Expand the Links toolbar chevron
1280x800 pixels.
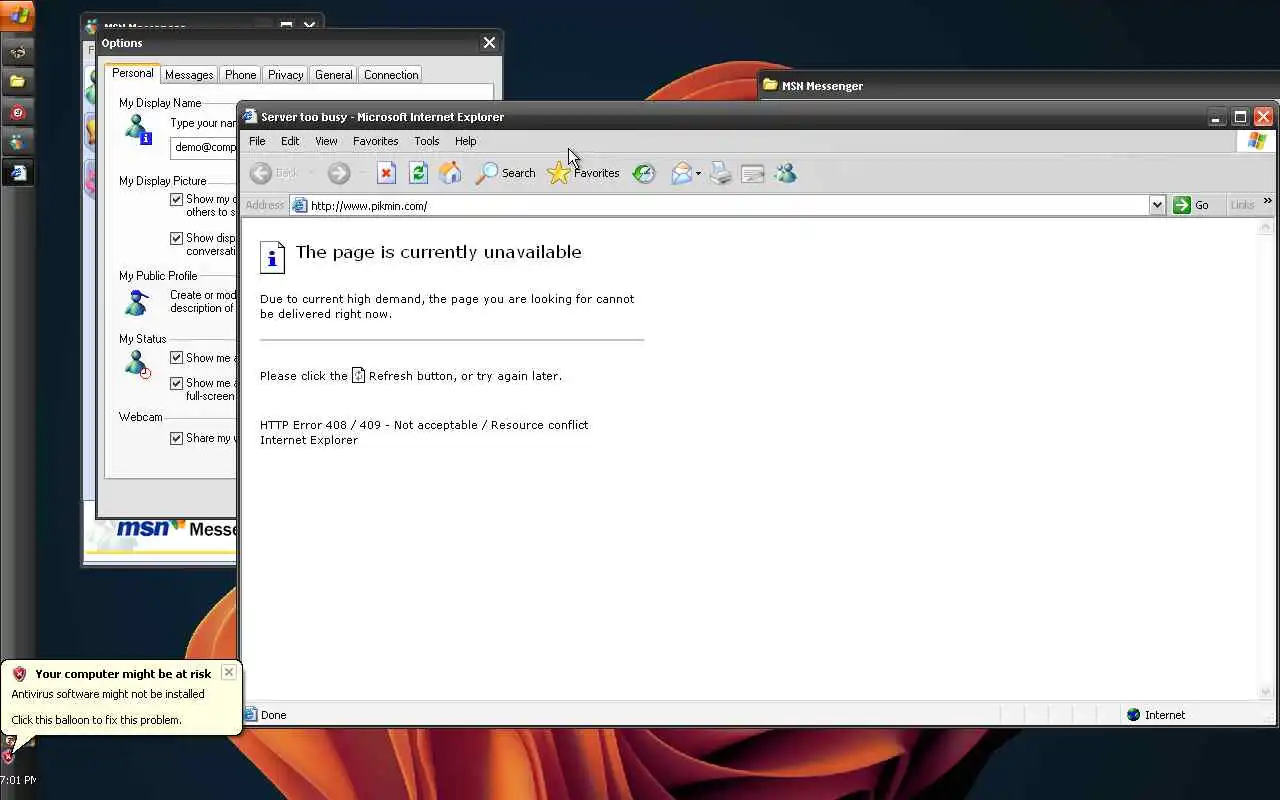coord(1267,202)
